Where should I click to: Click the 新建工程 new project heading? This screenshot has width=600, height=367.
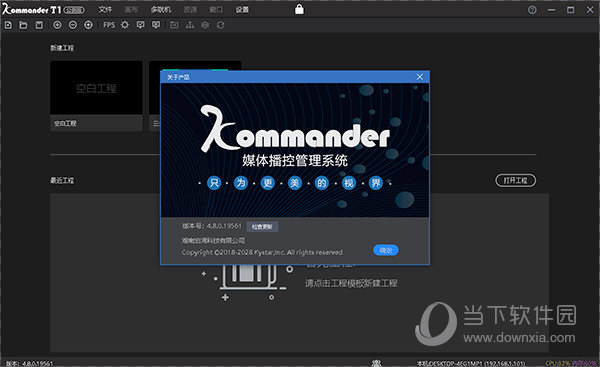click(62, 48)
